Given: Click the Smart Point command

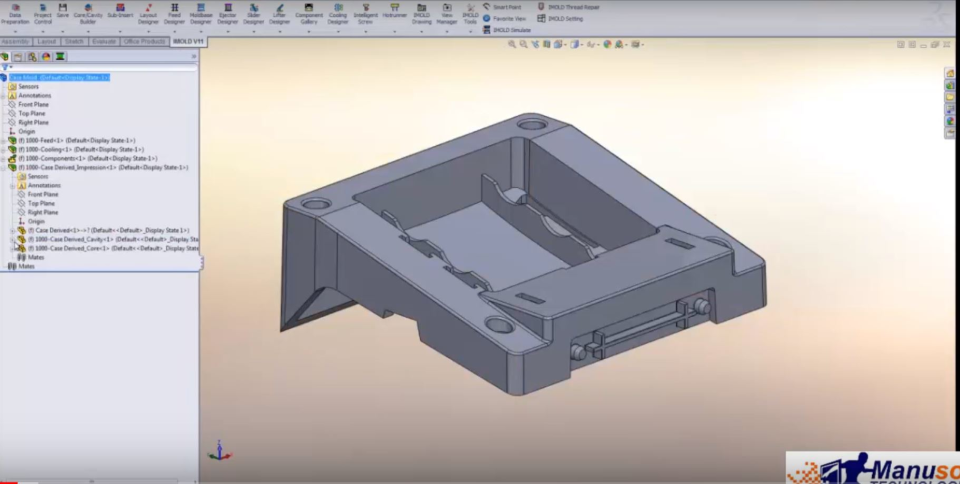Looking at the screenshot, I should click(502, 7).
